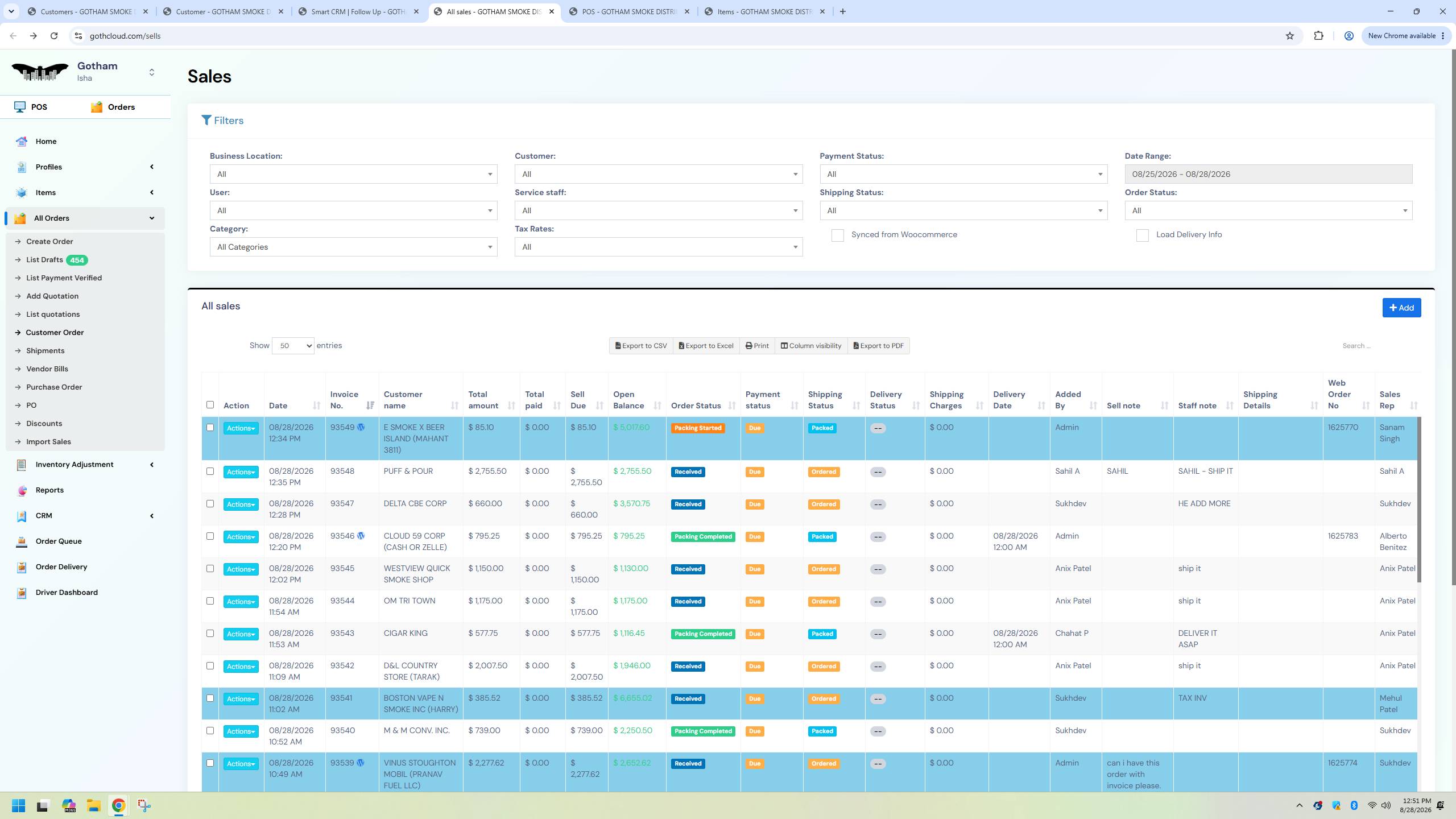
Task: Open the POS monitor icon
Action: (20, 107)
